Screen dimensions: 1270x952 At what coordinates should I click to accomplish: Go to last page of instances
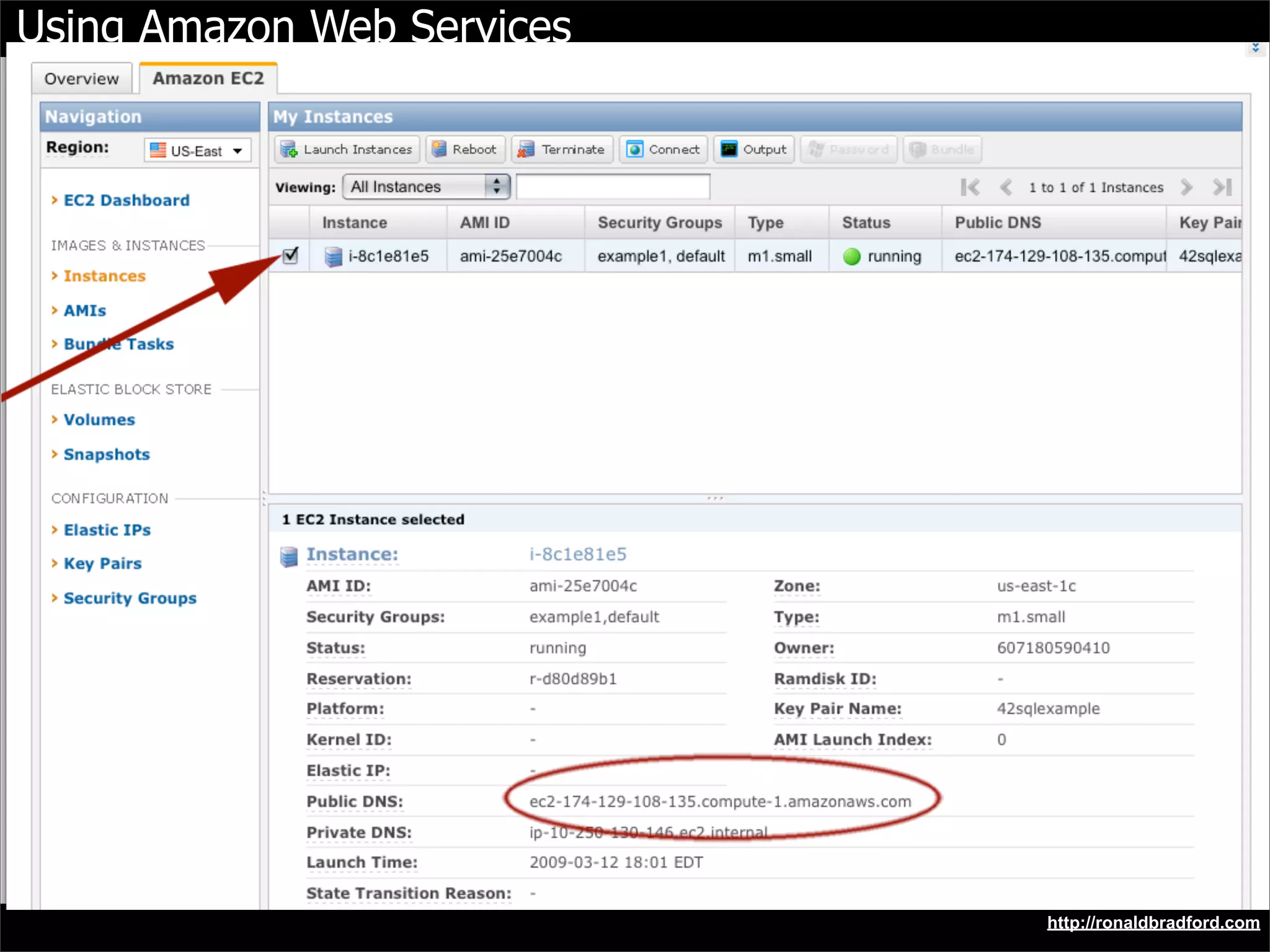coord(1222,187)
